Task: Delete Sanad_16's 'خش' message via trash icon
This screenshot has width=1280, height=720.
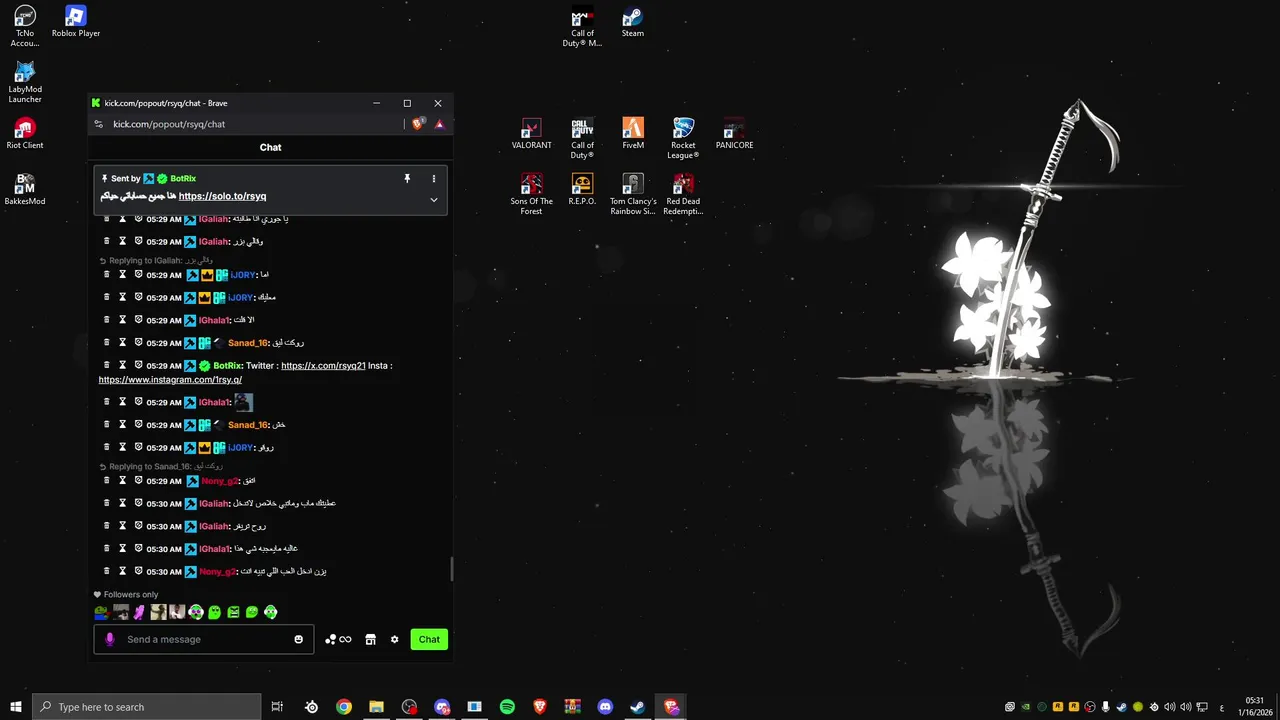Action: tap(107, 424)
